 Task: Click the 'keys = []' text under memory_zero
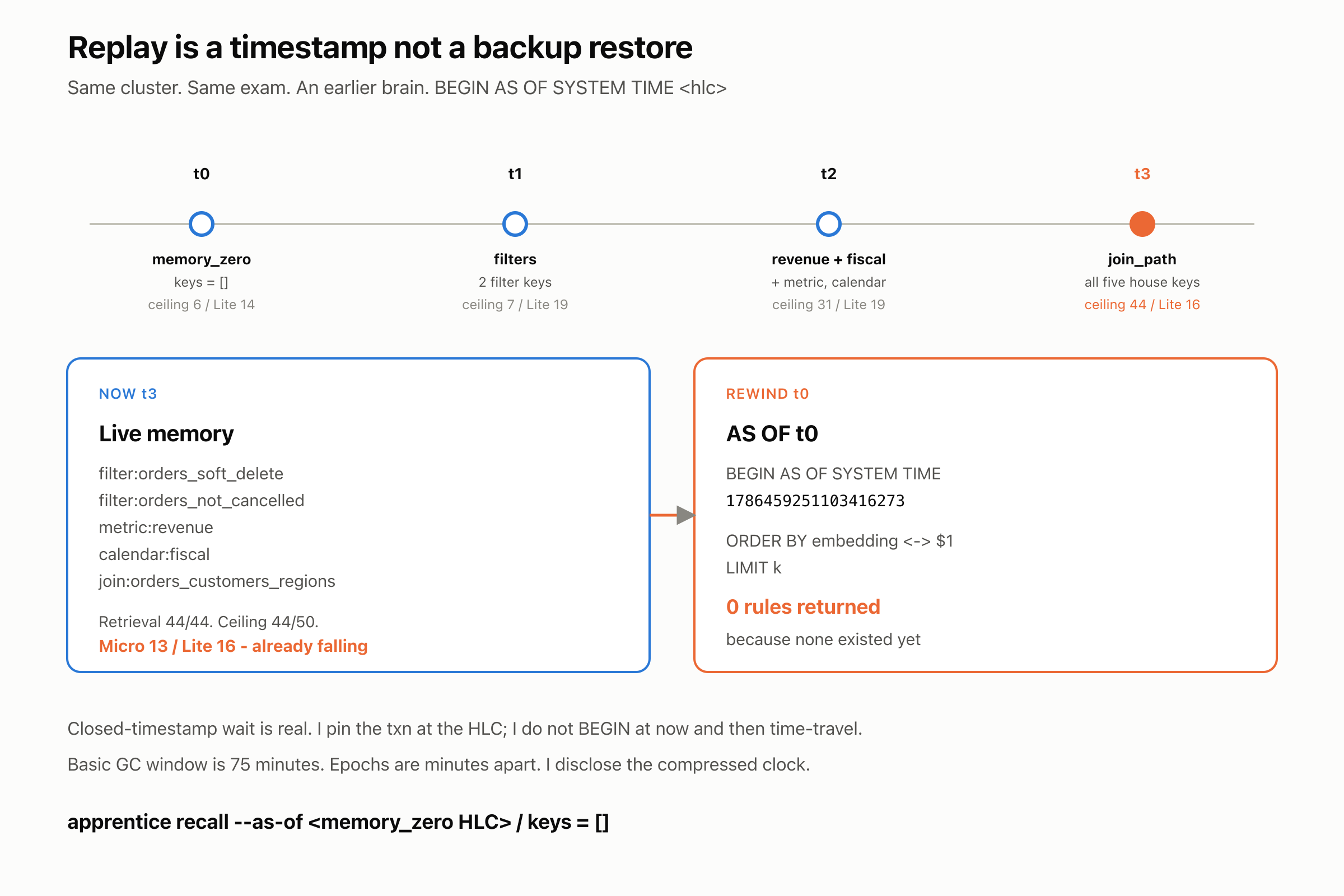tap(201, 282)
